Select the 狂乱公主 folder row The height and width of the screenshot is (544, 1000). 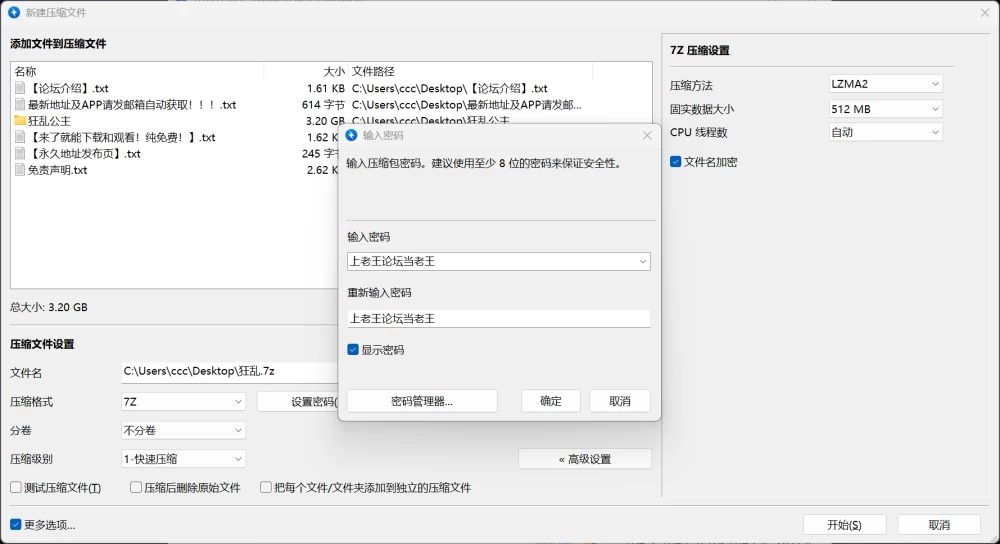(x=331, y=121)
